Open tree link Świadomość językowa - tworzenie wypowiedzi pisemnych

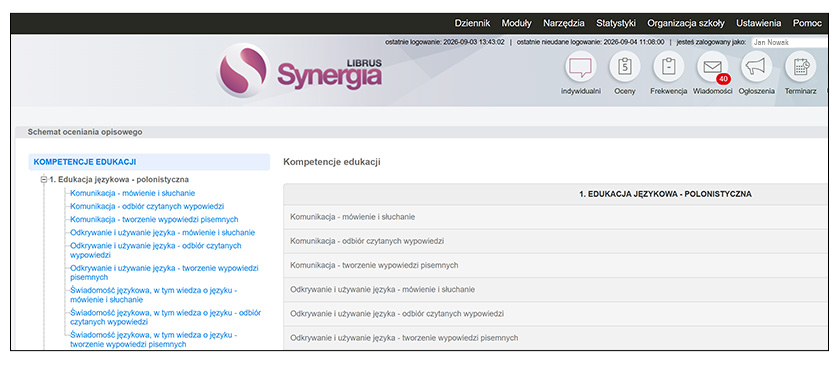coord(154,339)
